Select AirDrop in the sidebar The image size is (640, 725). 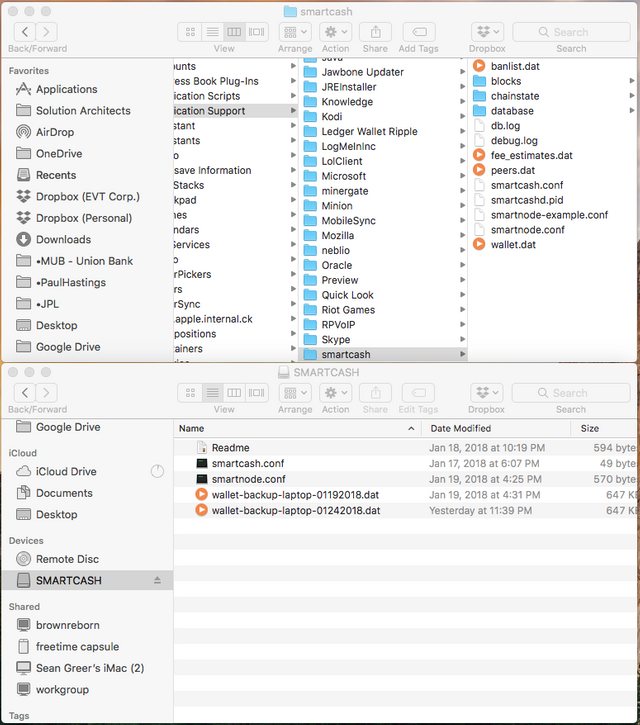[x=55, y=132]
